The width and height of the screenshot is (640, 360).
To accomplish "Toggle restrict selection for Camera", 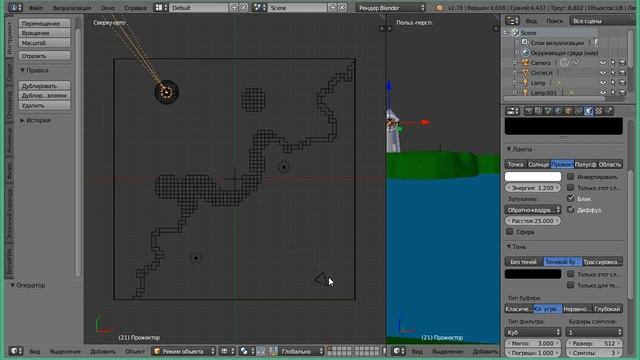I will (613, 63).
